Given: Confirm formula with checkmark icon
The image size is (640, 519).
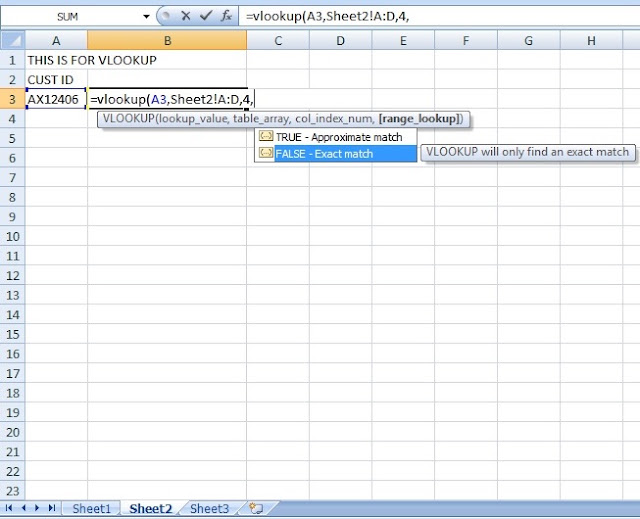Looking at the screenshot, I should [x=206, y=16].
